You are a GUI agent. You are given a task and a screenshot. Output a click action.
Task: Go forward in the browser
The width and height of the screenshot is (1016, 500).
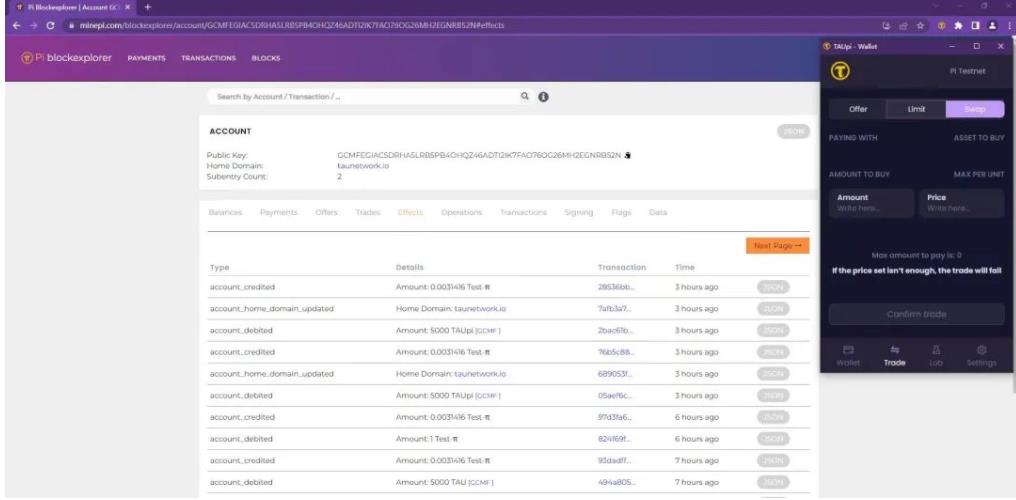[33, 25]
